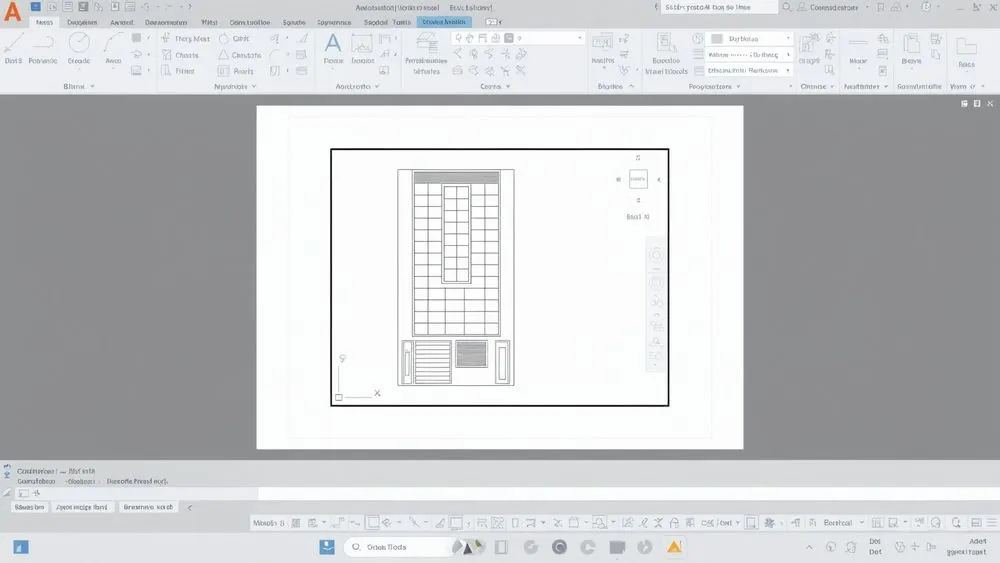Image resolution: width=1000 pixels, height=563 pixels.
Task: Toggle the square lineweight icon in status bar
Action: click(456, 523)
